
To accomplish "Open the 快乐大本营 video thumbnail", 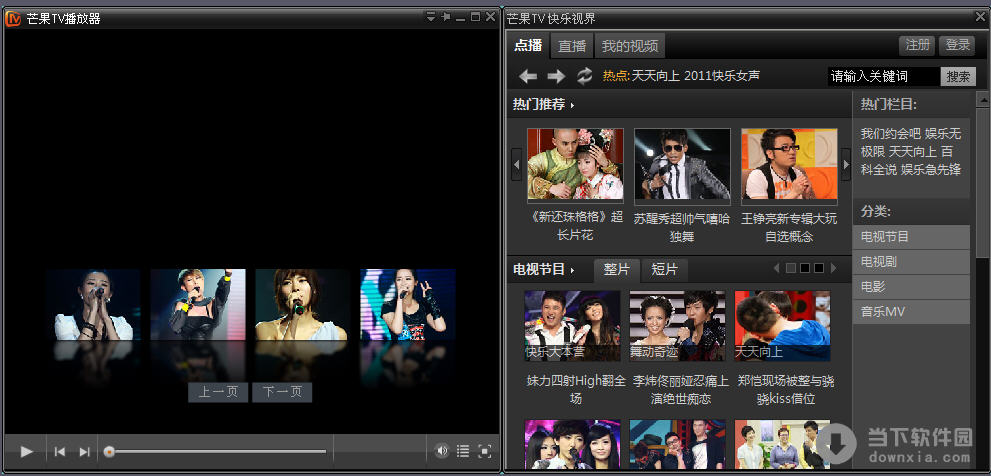I will [573, 326].
